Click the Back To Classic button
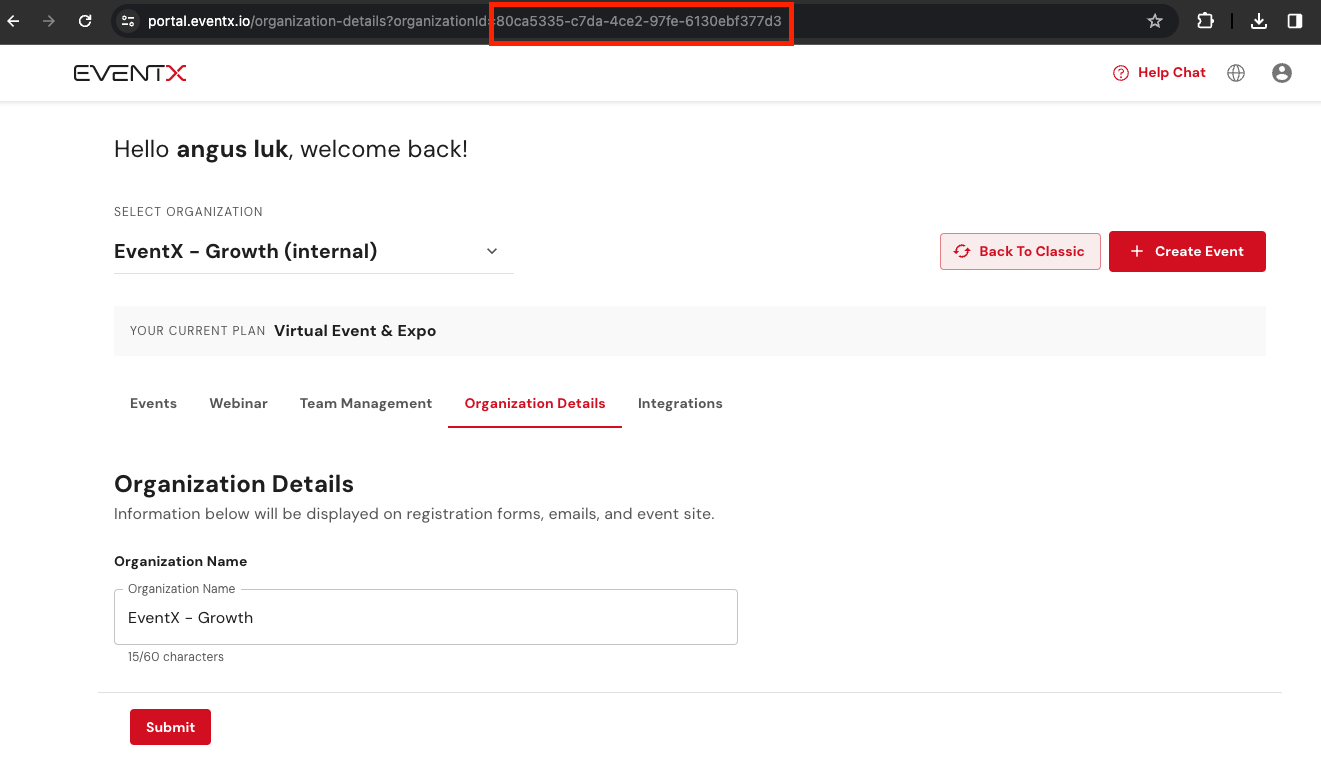Viewport: 1321px width, 774px height. (x=1020, y=251)
